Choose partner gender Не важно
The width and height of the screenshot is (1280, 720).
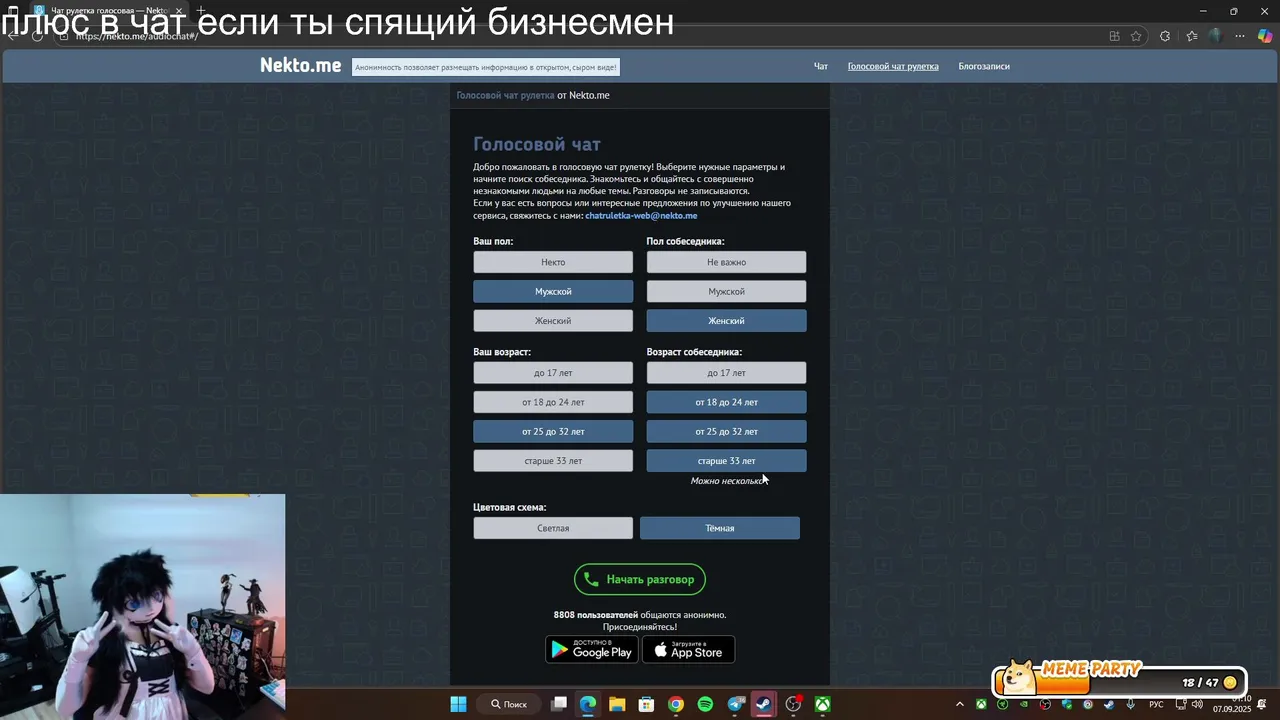click(x=726, y=262)
